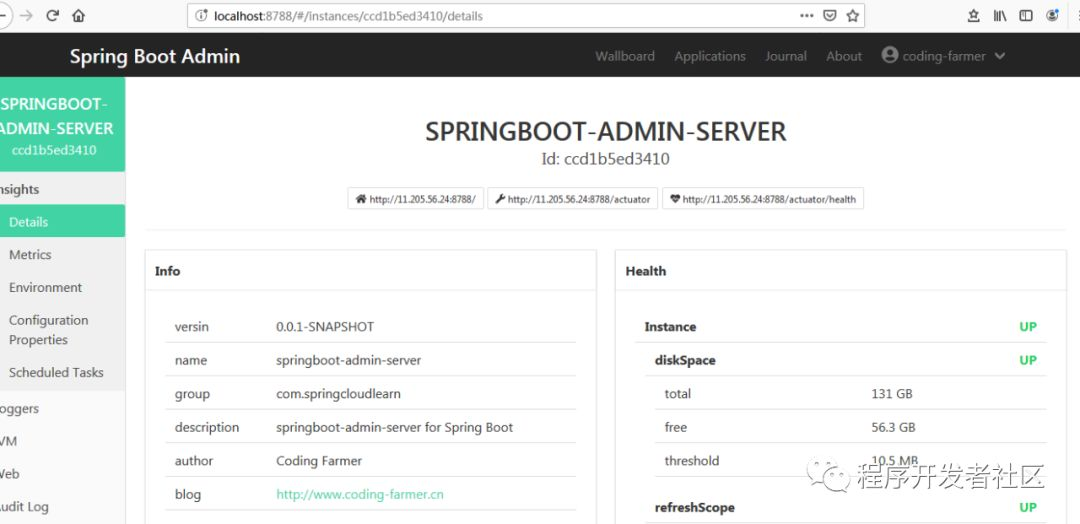Click the diskSpace health row label

[685, 360]
